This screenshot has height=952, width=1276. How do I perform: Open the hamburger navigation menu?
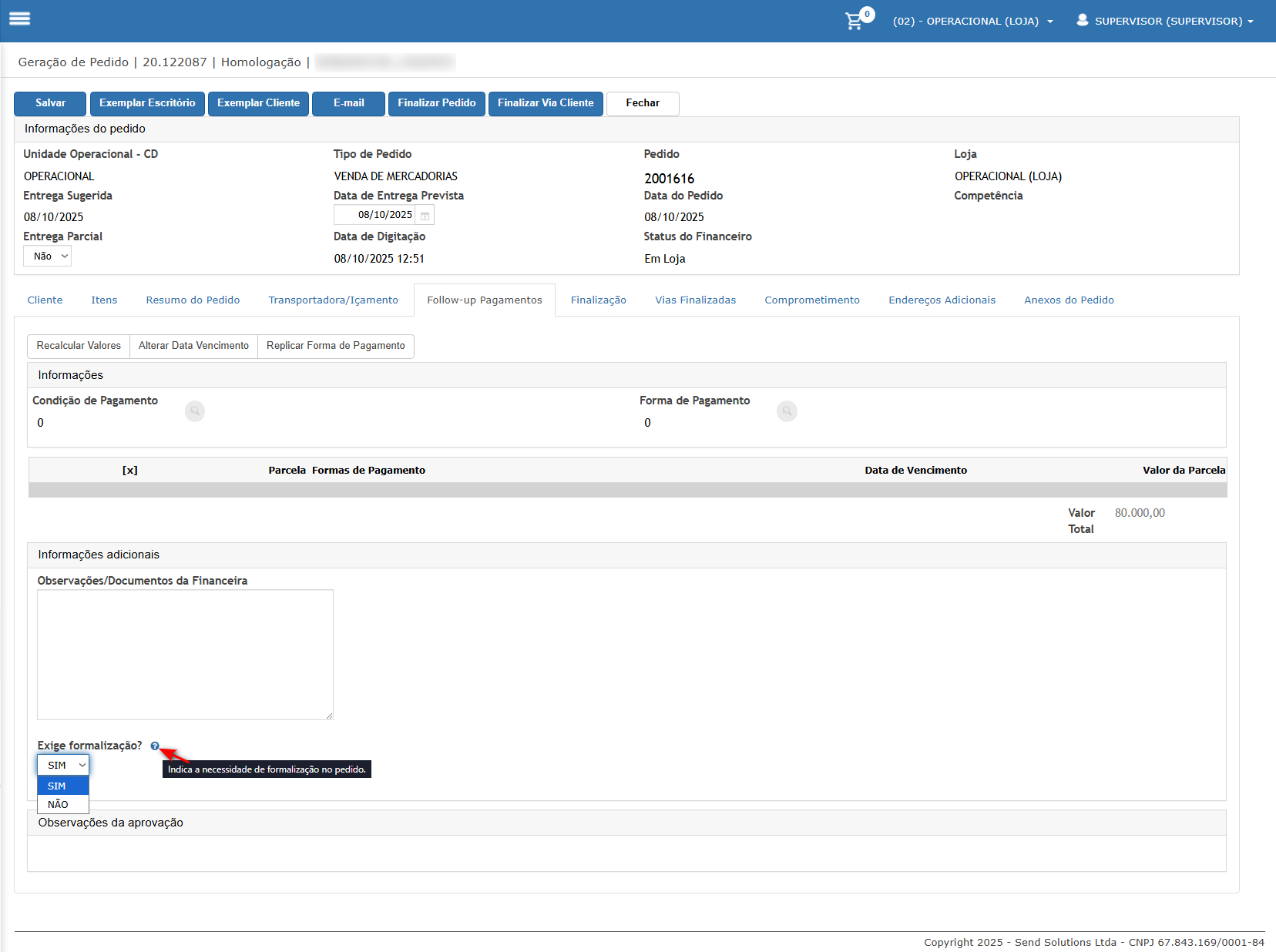click(20, 19)
